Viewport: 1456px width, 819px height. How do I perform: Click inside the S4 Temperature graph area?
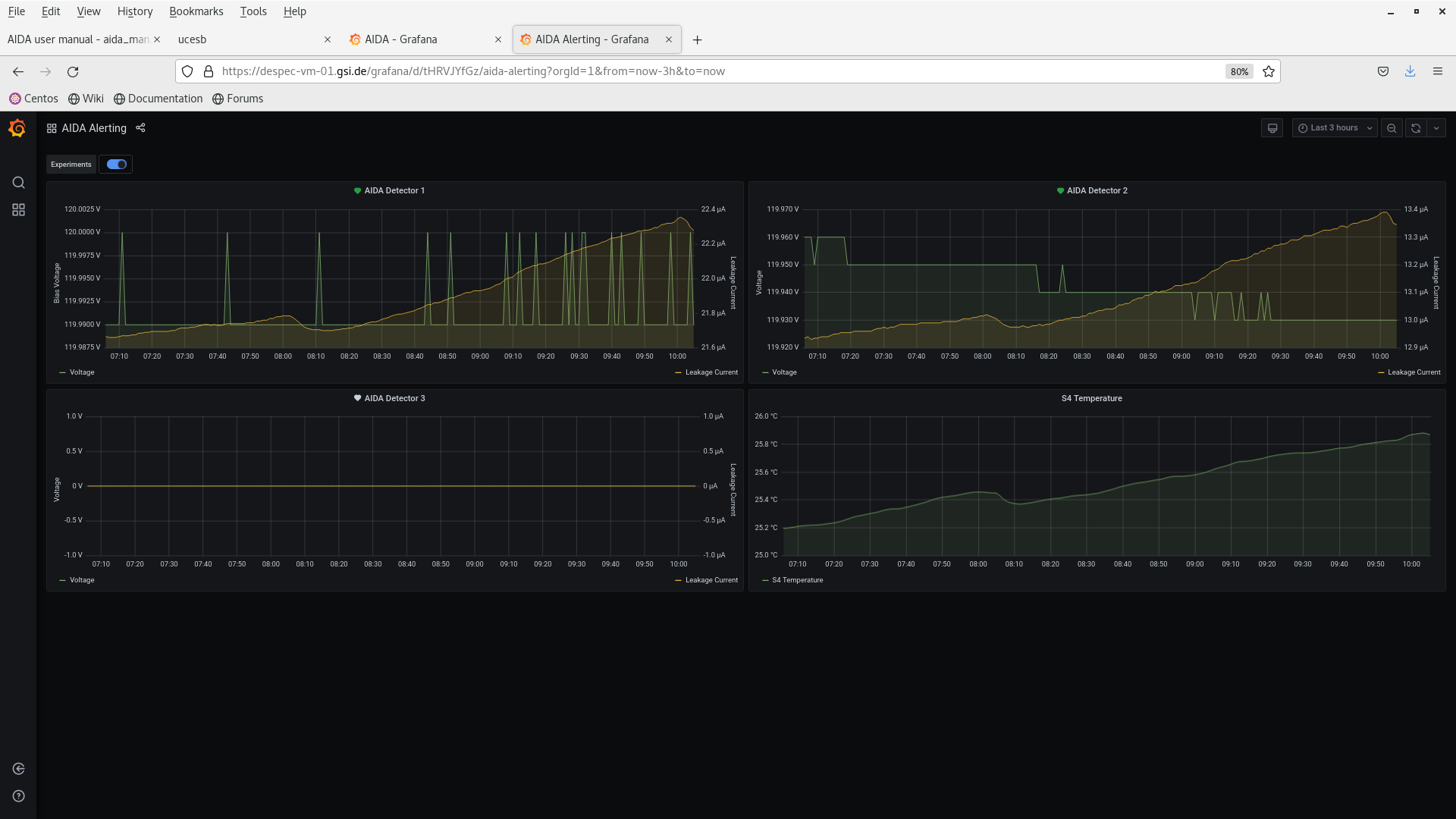(x=1107, y=485)
